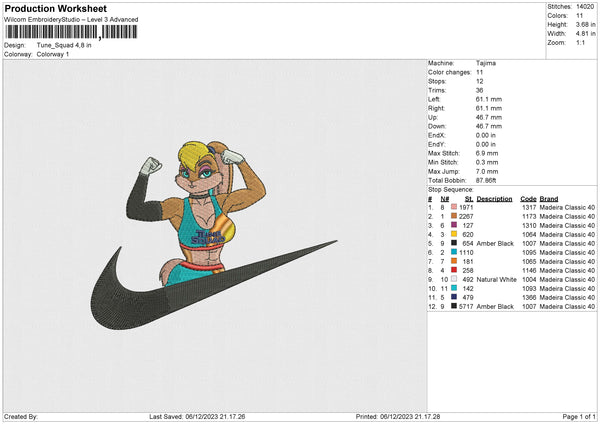Click the 'Stop Sequence:' heading

pyautogui.click(x=451, y=190)
